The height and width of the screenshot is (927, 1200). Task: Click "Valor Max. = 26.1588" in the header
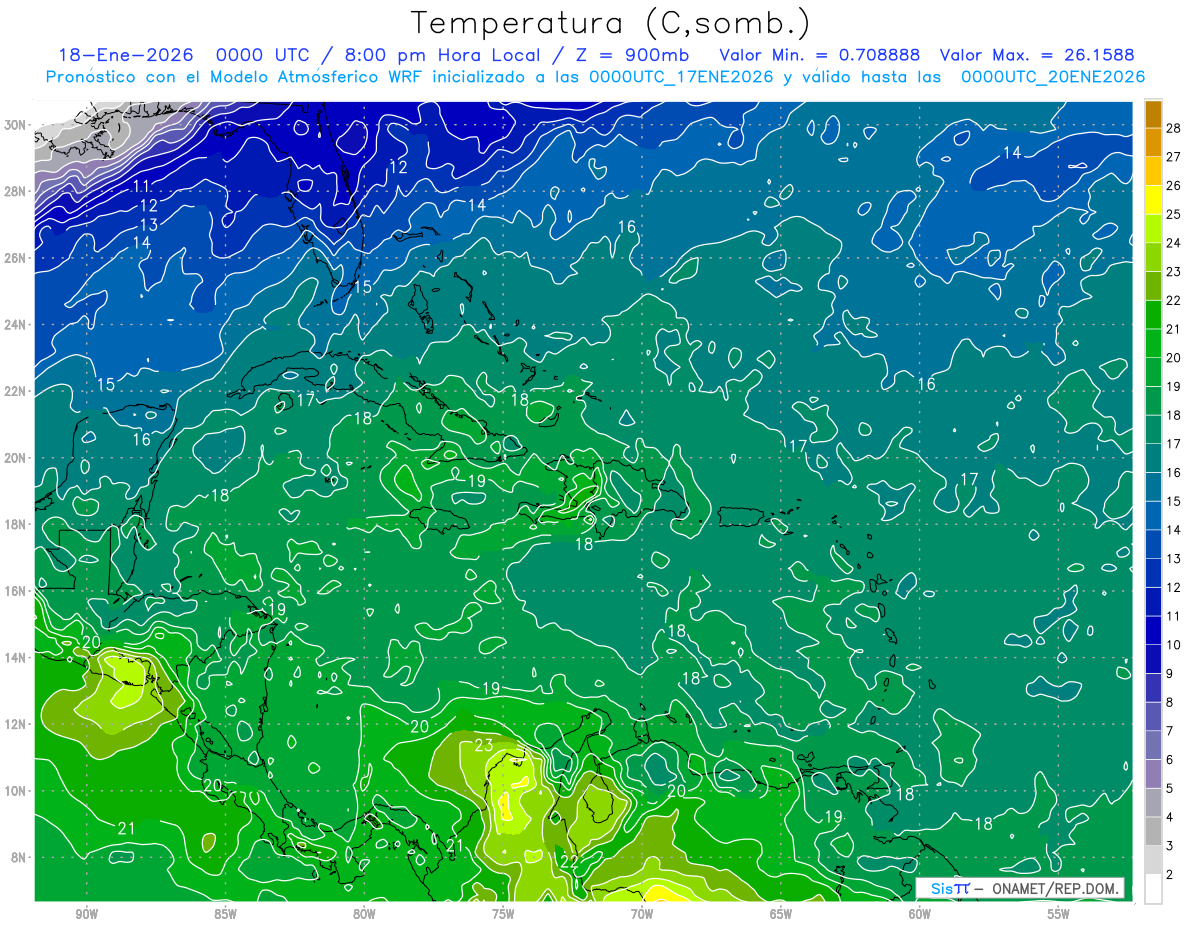[x=1038, y=55]
